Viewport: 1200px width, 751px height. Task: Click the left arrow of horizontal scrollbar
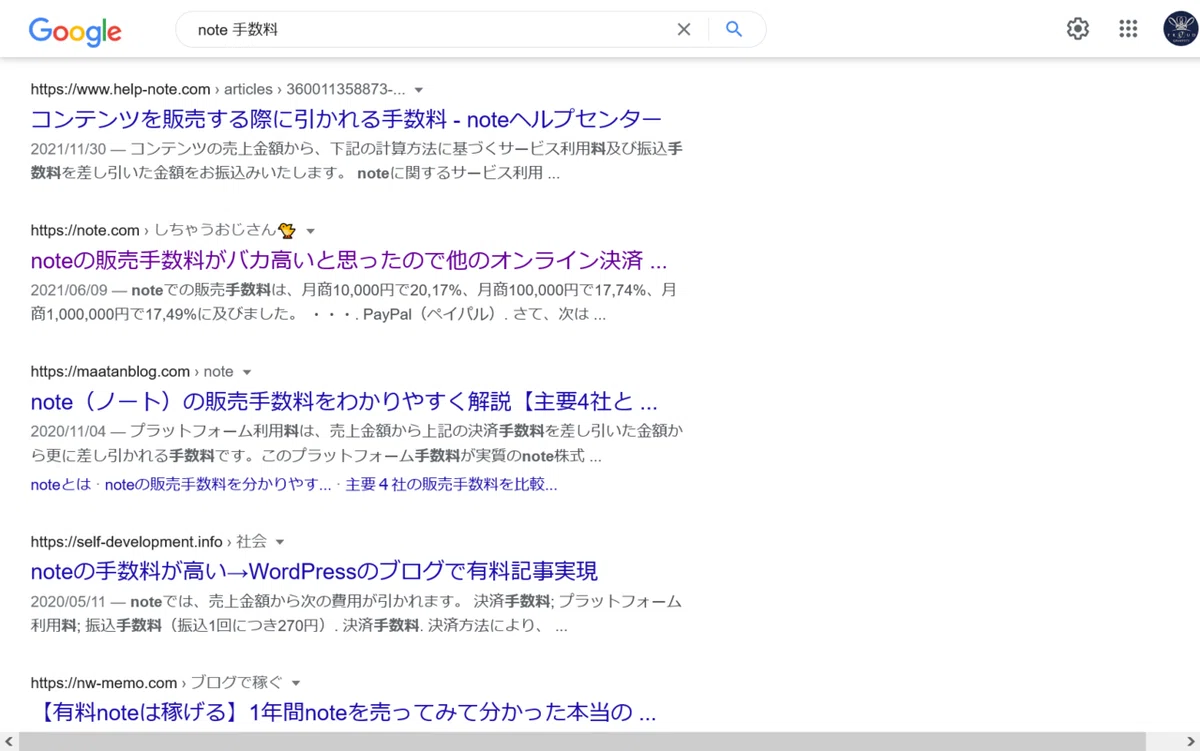pyautogui.click(x=8, y=741)
